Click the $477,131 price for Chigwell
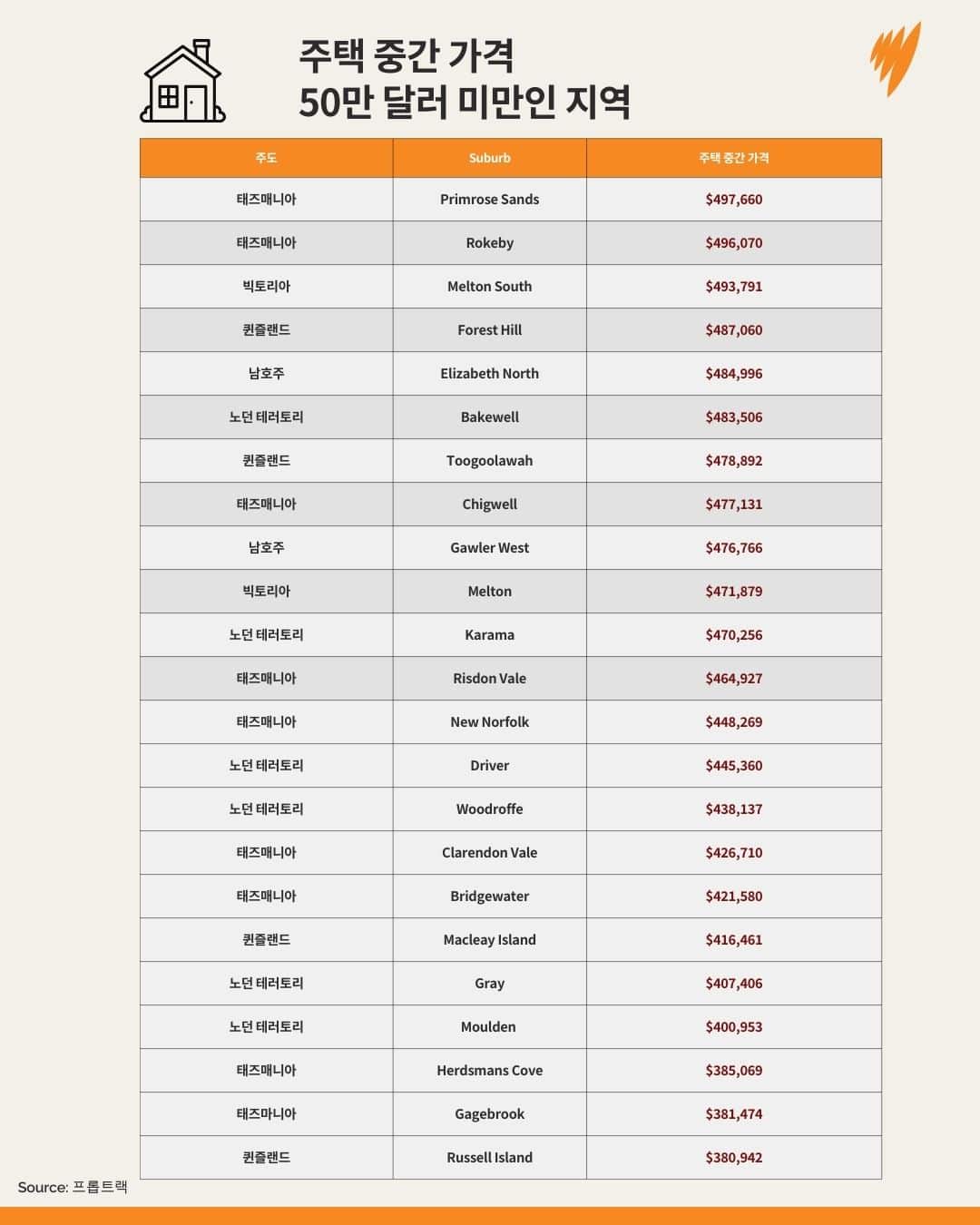The height and width of the screenshot is (1225, 980). point(733,505)
